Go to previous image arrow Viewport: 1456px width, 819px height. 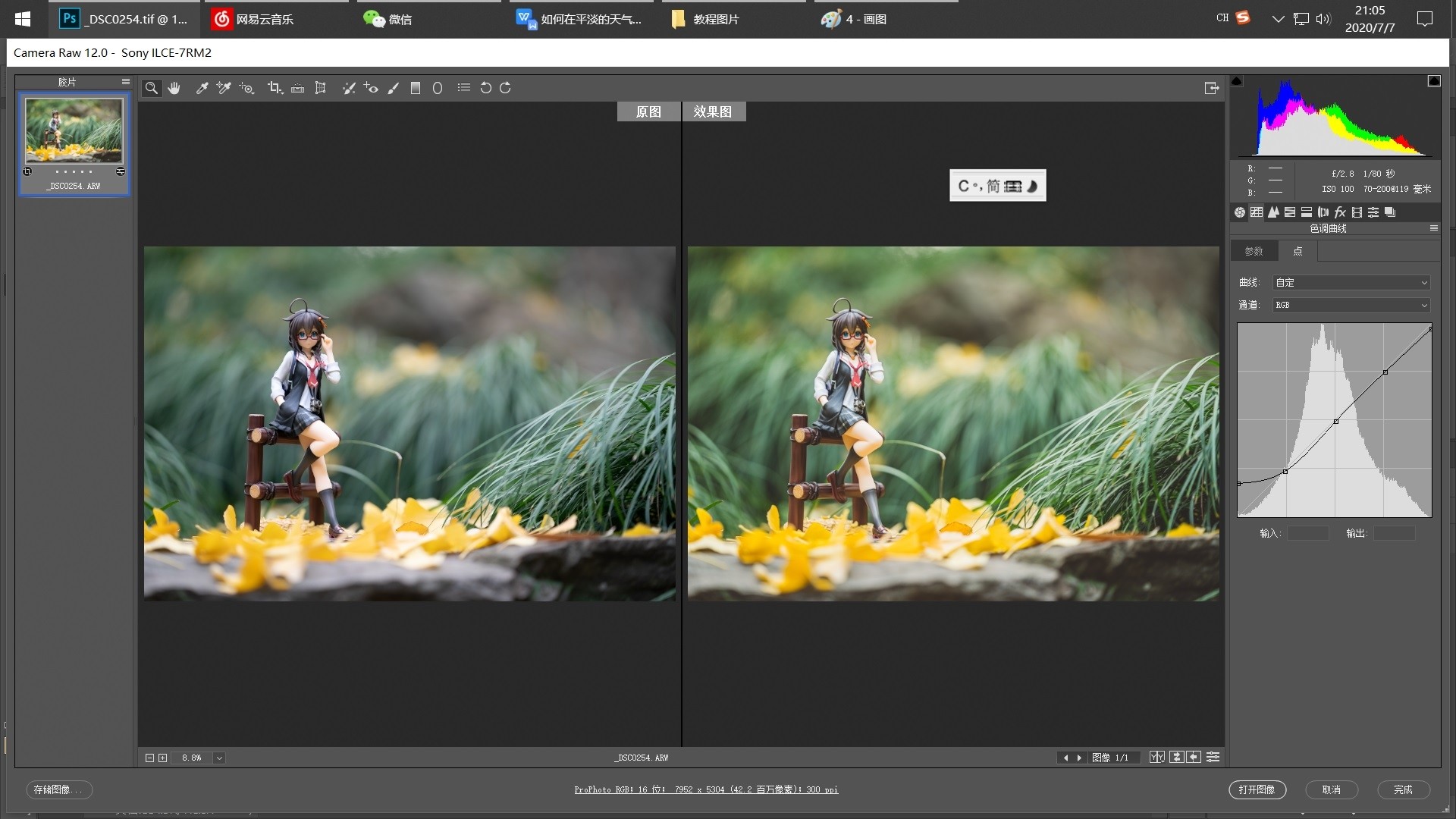click(x=1065, y=758)
